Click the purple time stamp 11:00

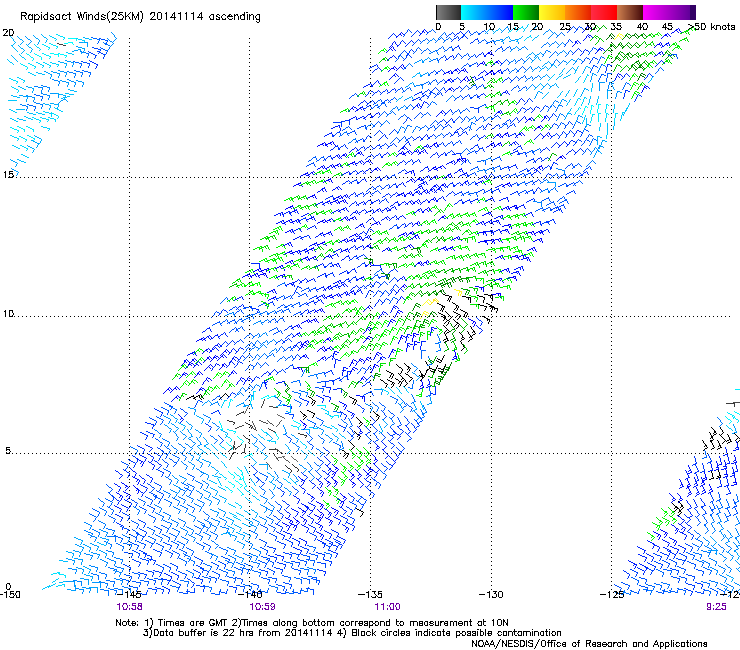tap(387, 607)
